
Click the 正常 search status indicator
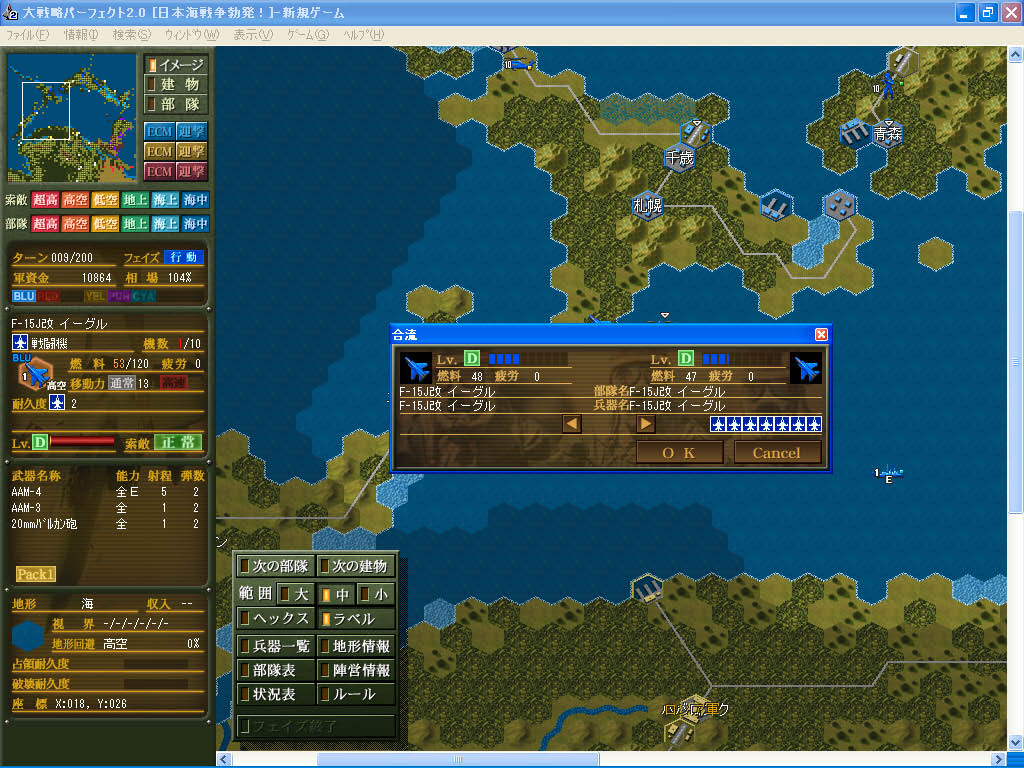[178, 443]
